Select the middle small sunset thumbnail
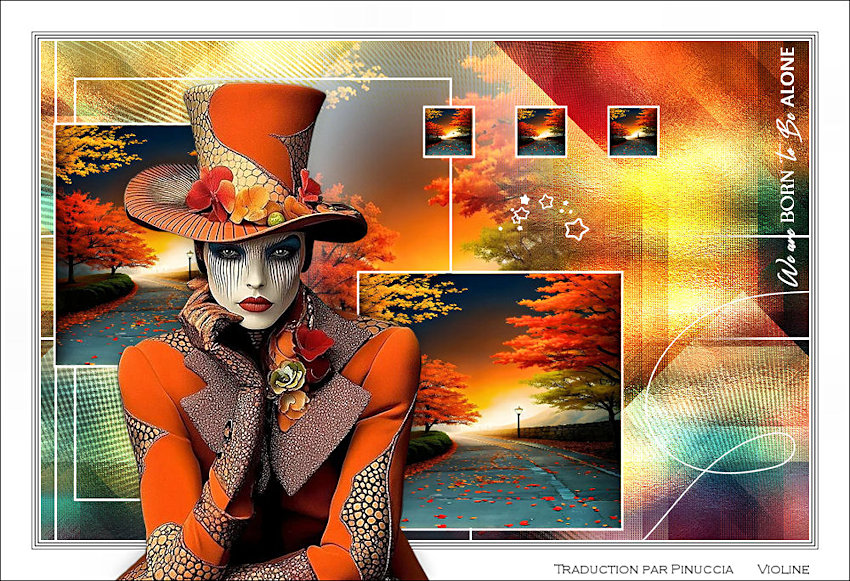 click(541, 131)
